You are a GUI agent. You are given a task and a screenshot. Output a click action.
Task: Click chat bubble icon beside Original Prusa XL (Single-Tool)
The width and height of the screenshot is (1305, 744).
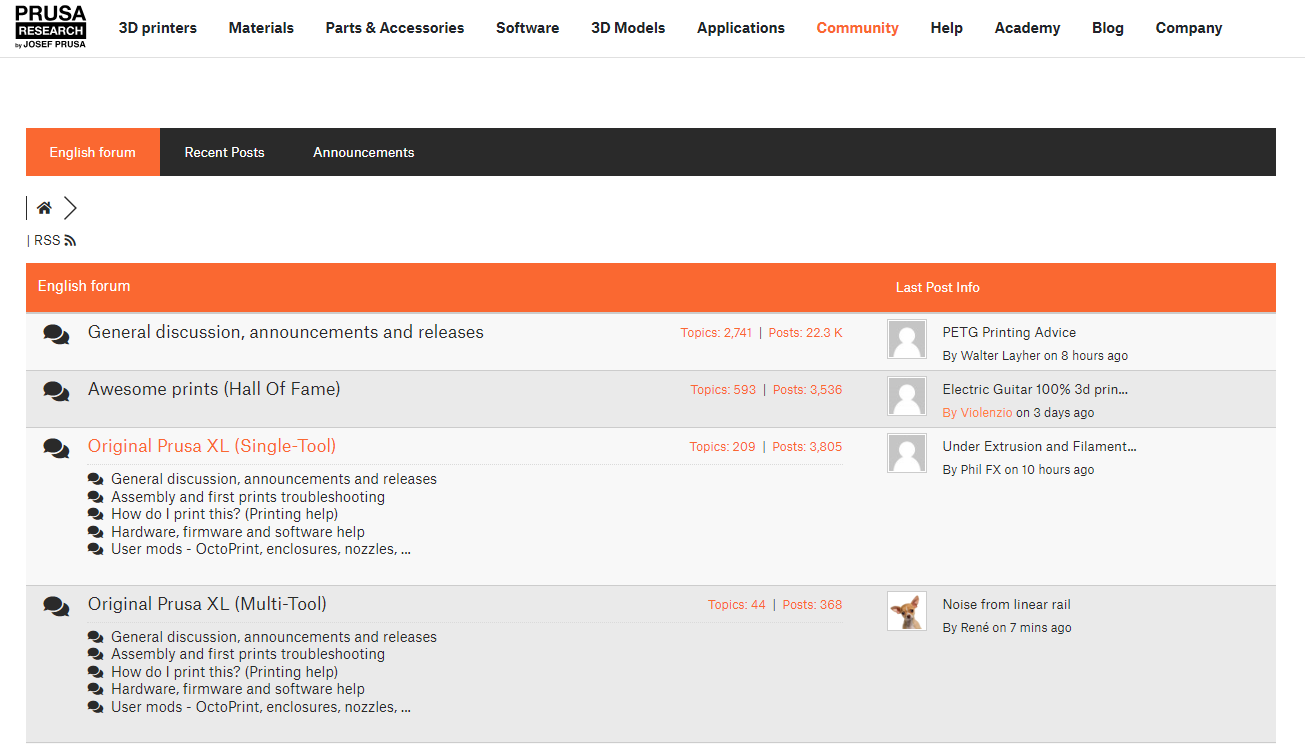(x=57, y=448)
